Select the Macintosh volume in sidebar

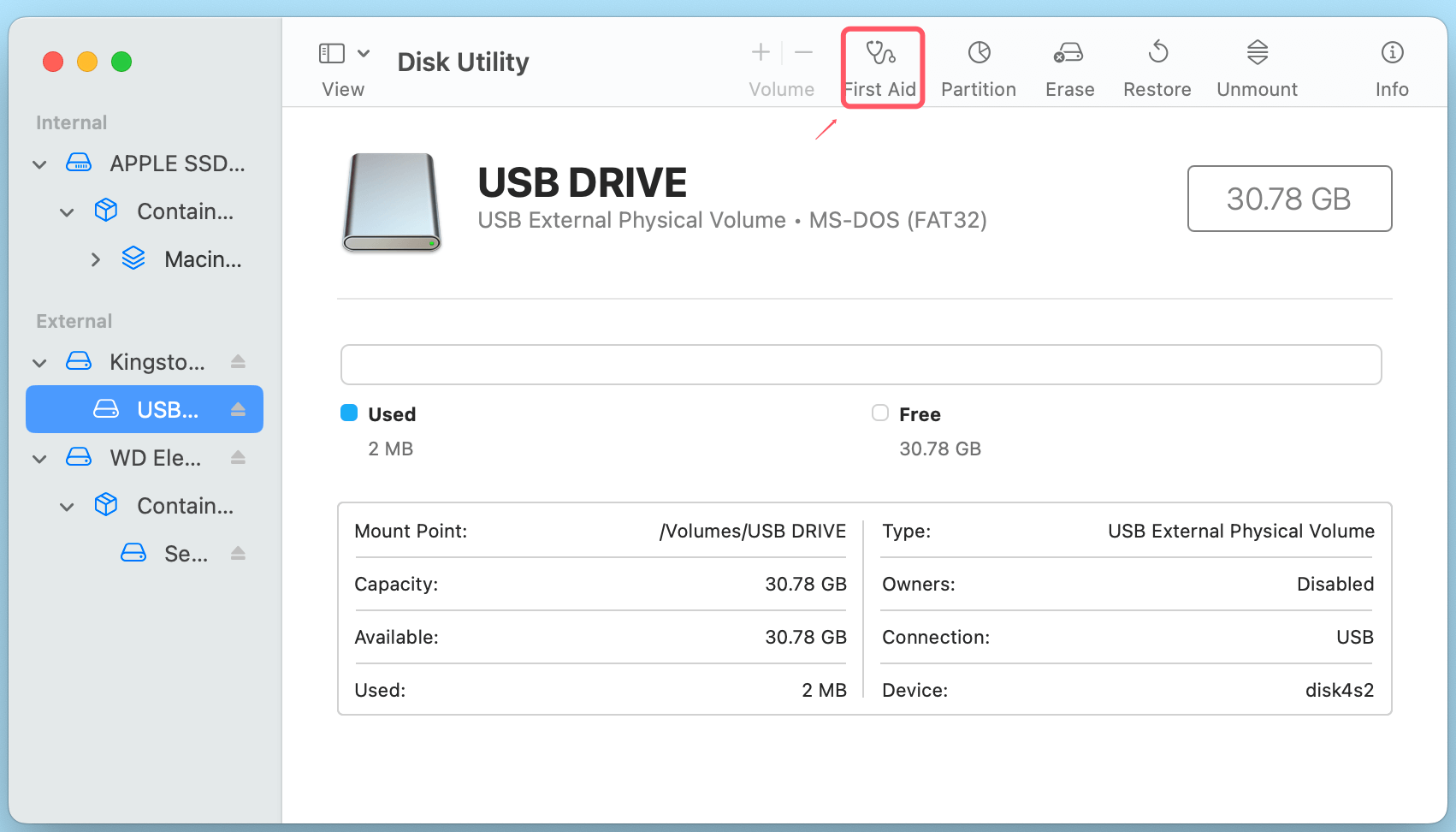(203, 259)
